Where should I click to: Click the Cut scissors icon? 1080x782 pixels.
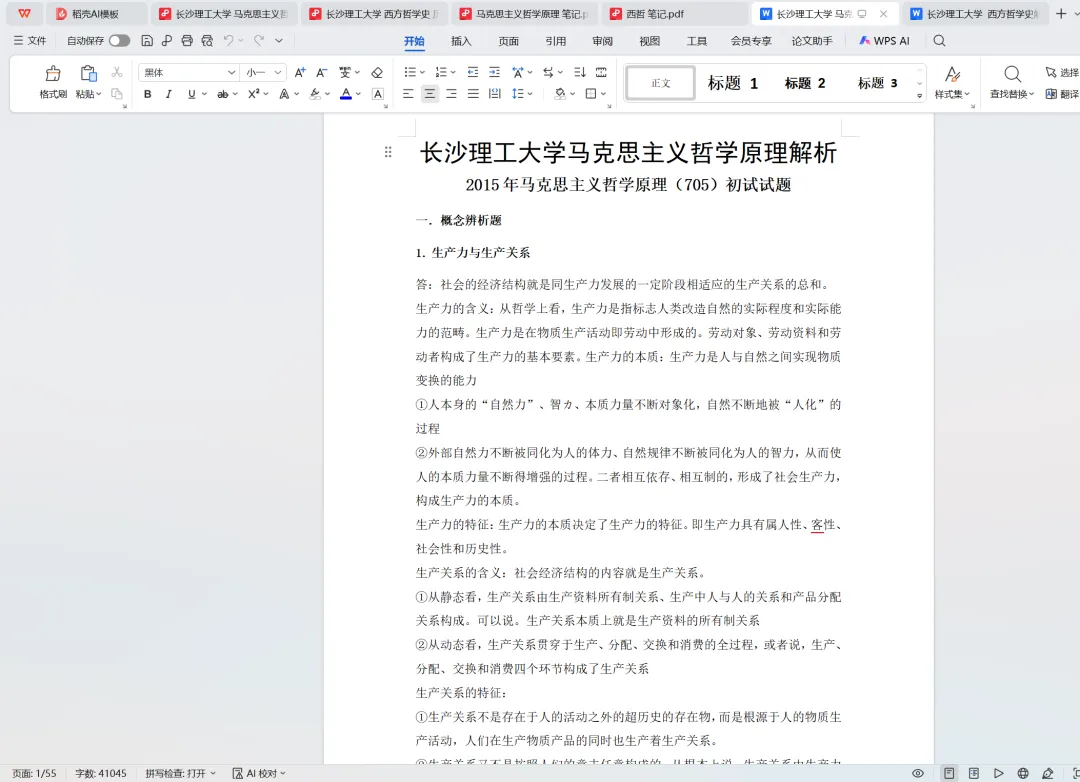116,72
